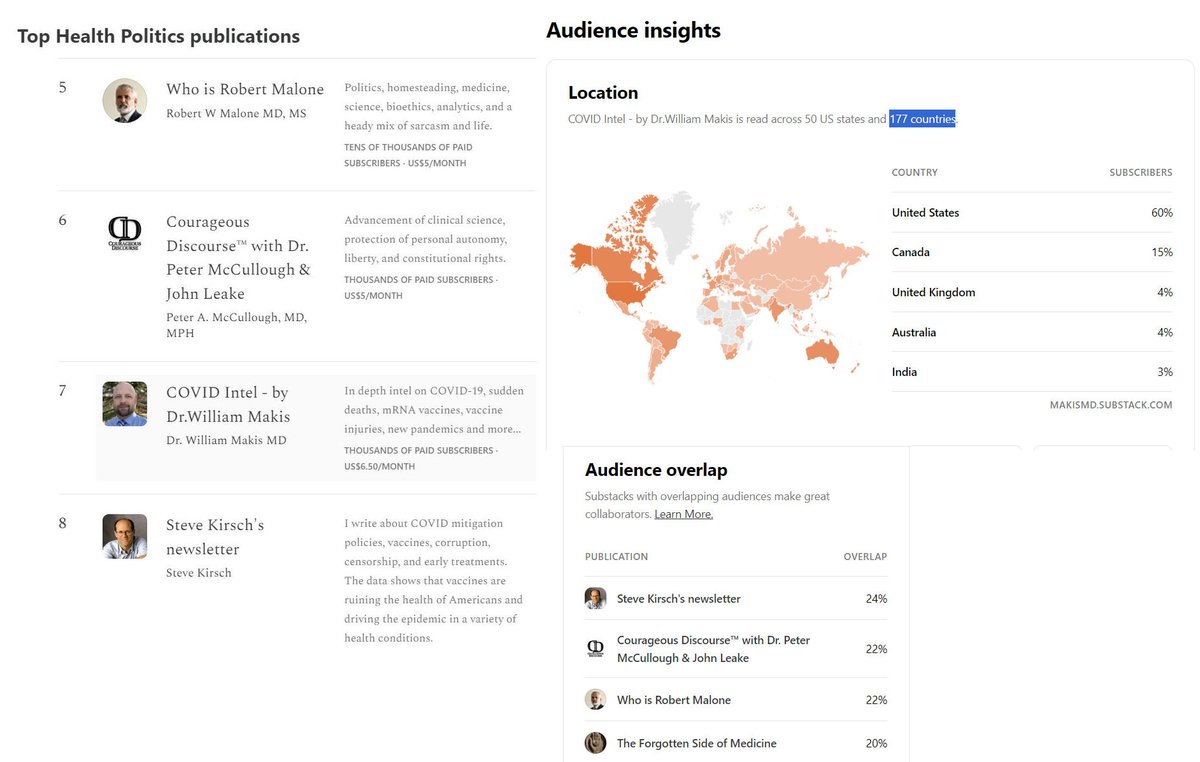1200x762 pixels.
Task: Click rank number 7 in the list
Action: pos(62,391)
